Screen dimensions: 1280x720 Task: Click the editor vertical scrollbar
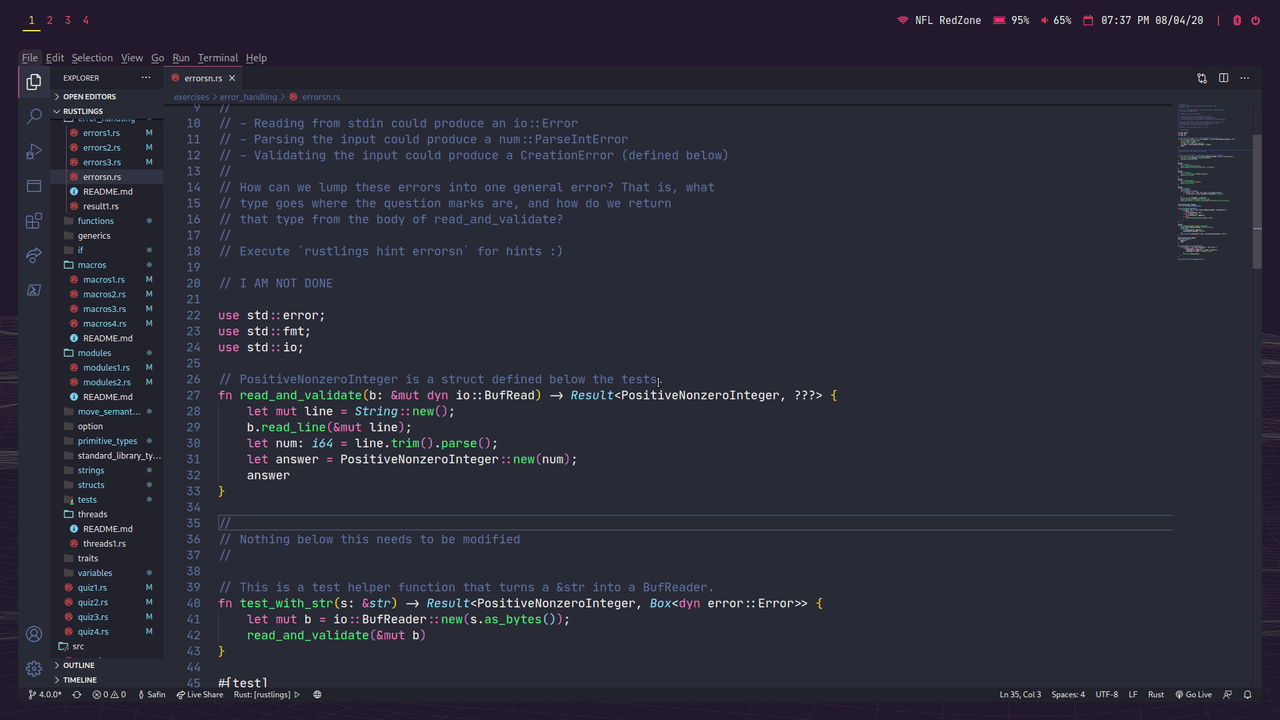pyautogui.click(x=1257, y=200)
